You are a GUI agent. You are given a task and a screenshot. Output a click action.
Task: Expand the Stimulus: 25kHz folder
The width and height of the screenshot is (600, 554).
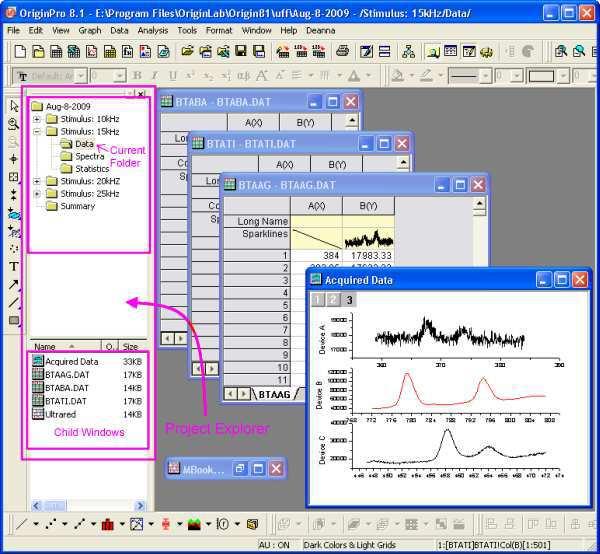coord(37,194)
